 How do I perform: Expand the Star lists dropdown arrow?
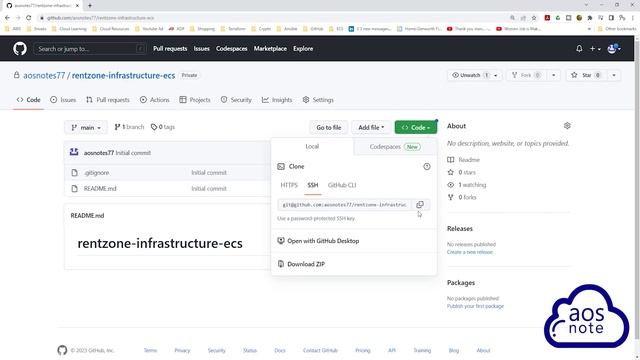pos(614,76)
